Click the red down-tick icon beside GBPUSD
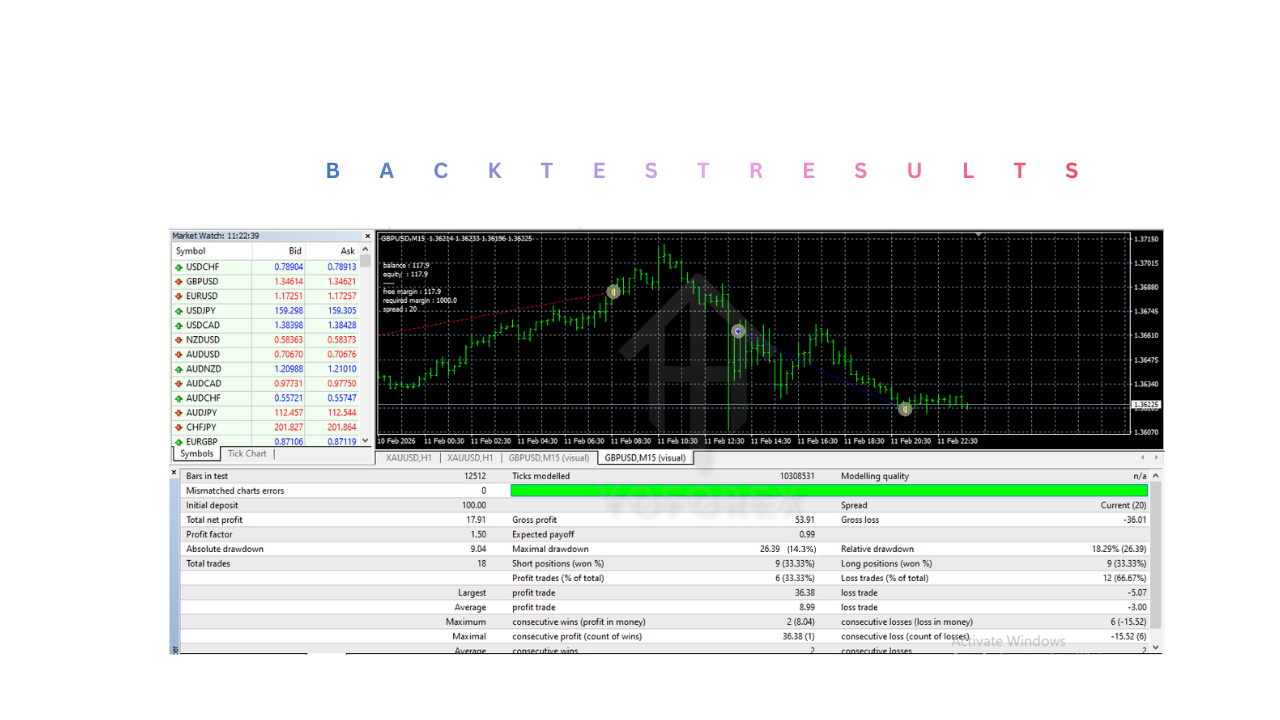The height and width of the screenshot is (720, 1280). point(180,281)
